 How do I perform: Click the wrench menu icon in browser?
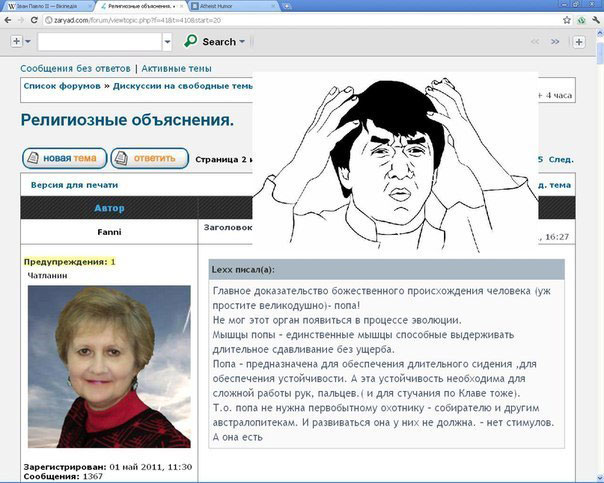pos(593,18)
